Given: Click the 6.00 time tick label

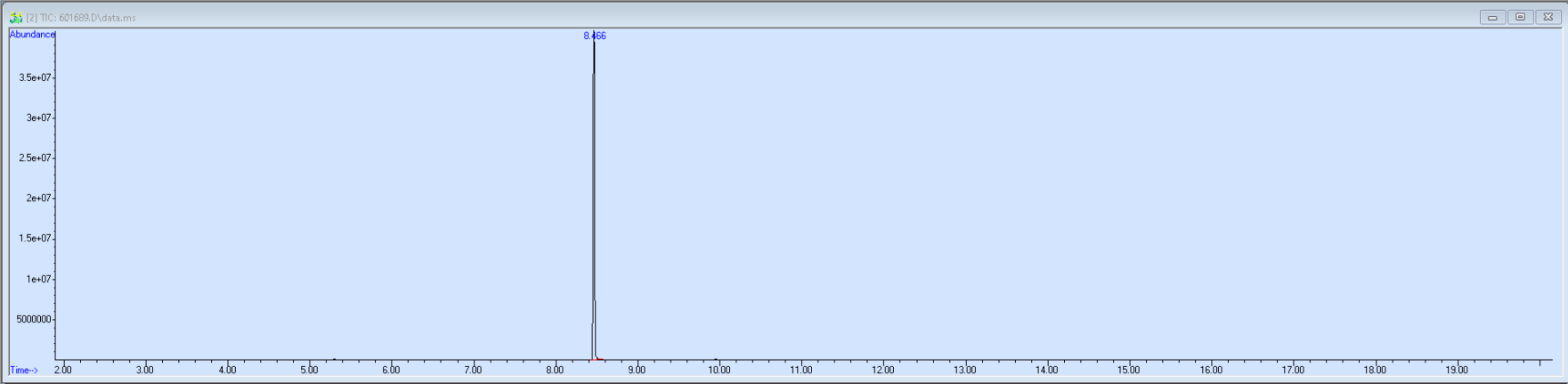Looking at the screenshot, I should coord(391,370).
